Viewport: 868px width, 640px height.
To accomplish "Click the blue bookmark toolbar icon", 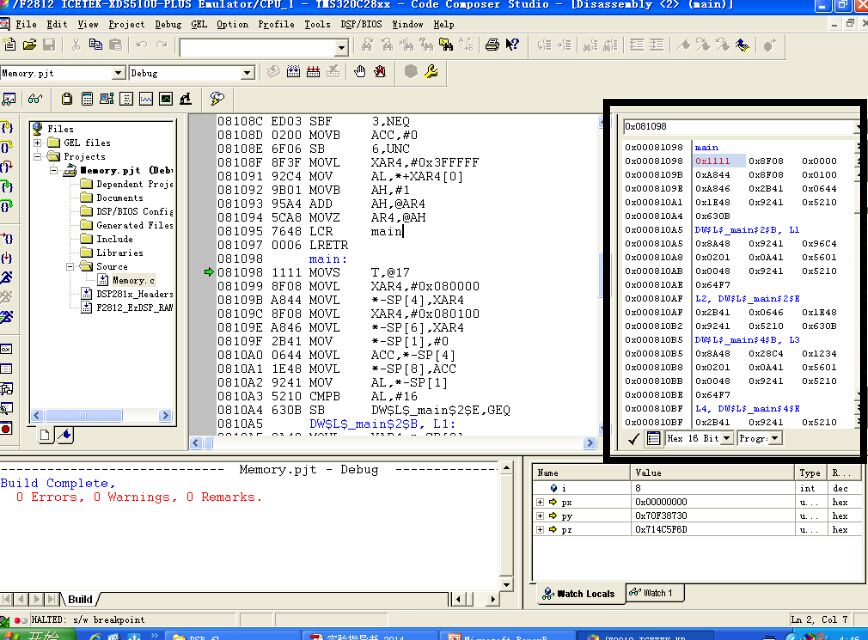I will click(742, 45).
